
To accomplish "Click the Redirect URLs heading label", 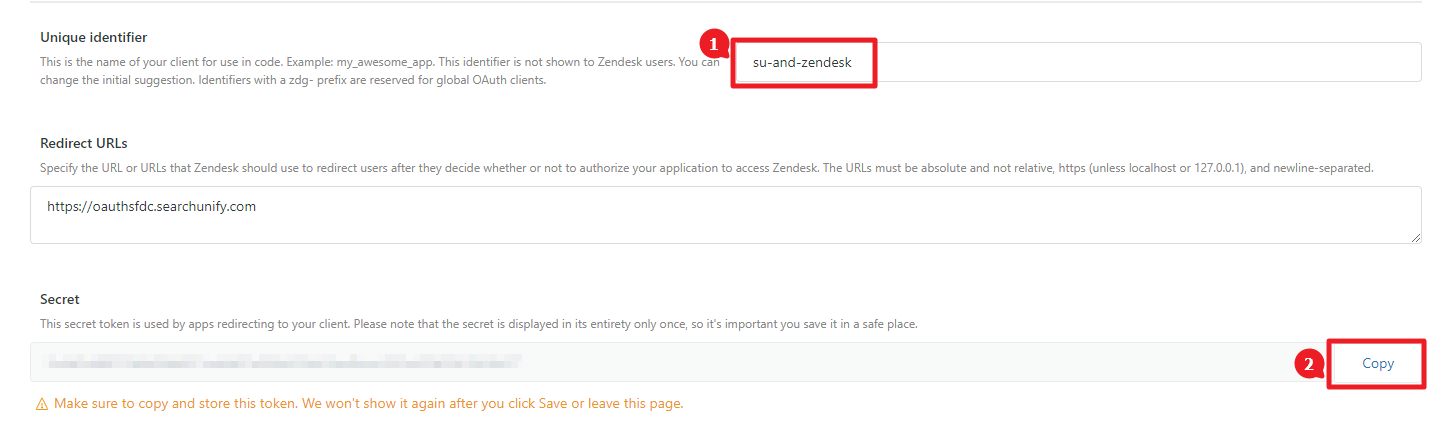I will point(84,143).
